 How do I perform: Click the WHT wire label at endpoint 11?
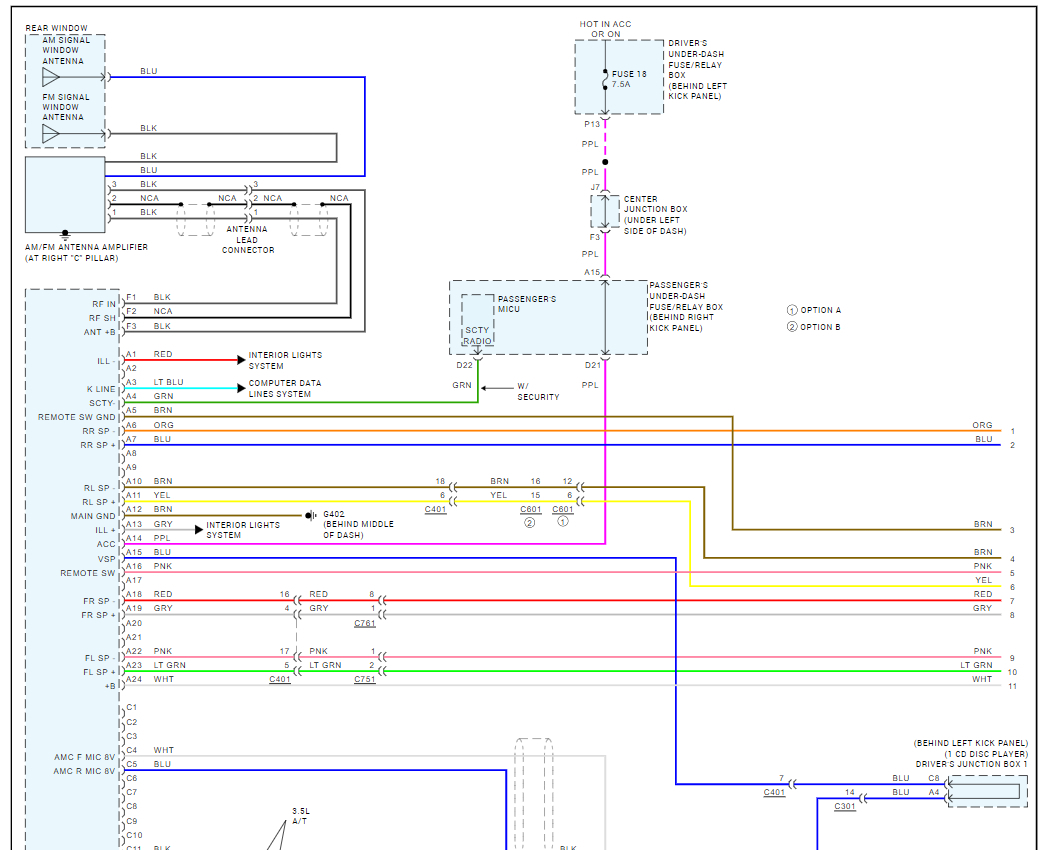982,680
